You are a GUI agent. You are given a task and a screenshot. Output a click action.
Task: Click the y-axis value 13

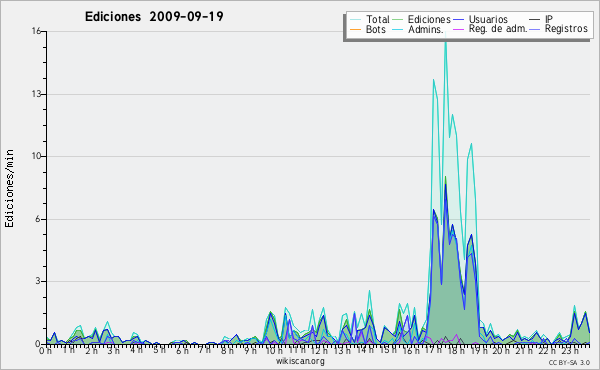tap(36, 94)
